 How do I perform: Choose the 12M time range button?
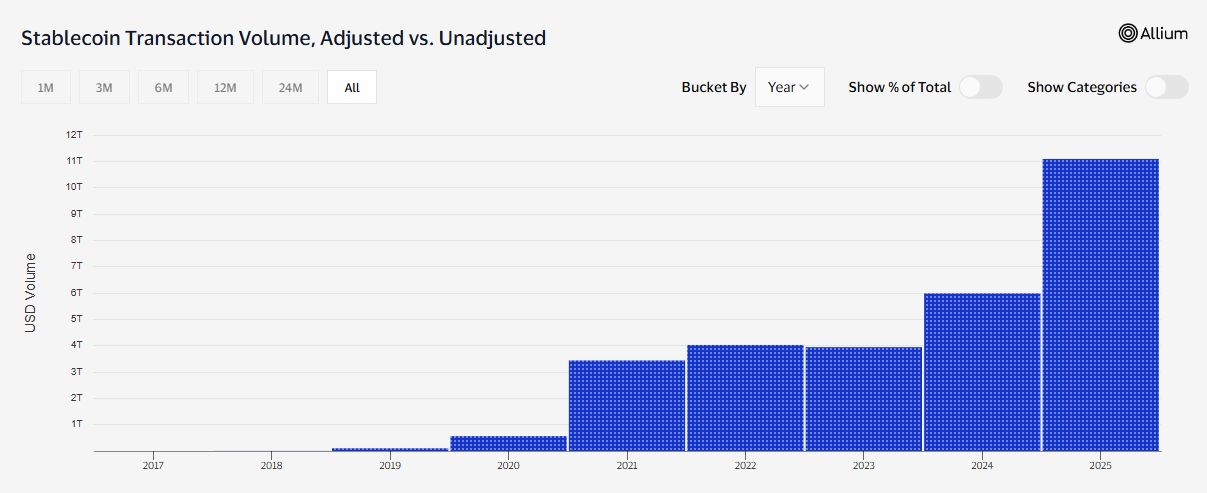tap(225, 87)
